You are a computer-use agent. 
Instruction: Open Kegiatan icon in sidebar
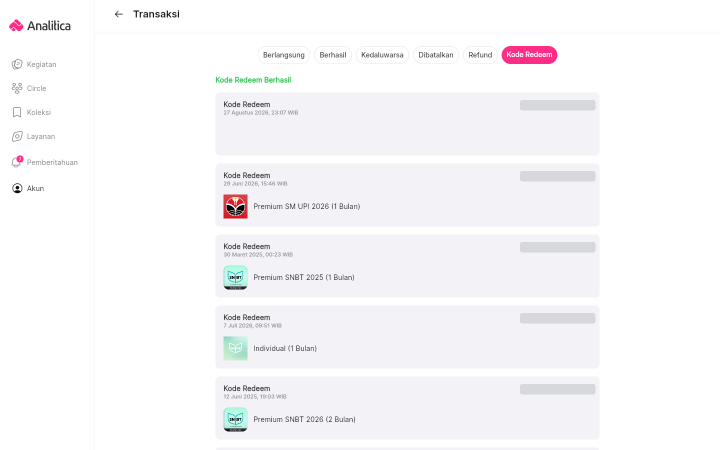pyautogui.click(x=17, y=64)
